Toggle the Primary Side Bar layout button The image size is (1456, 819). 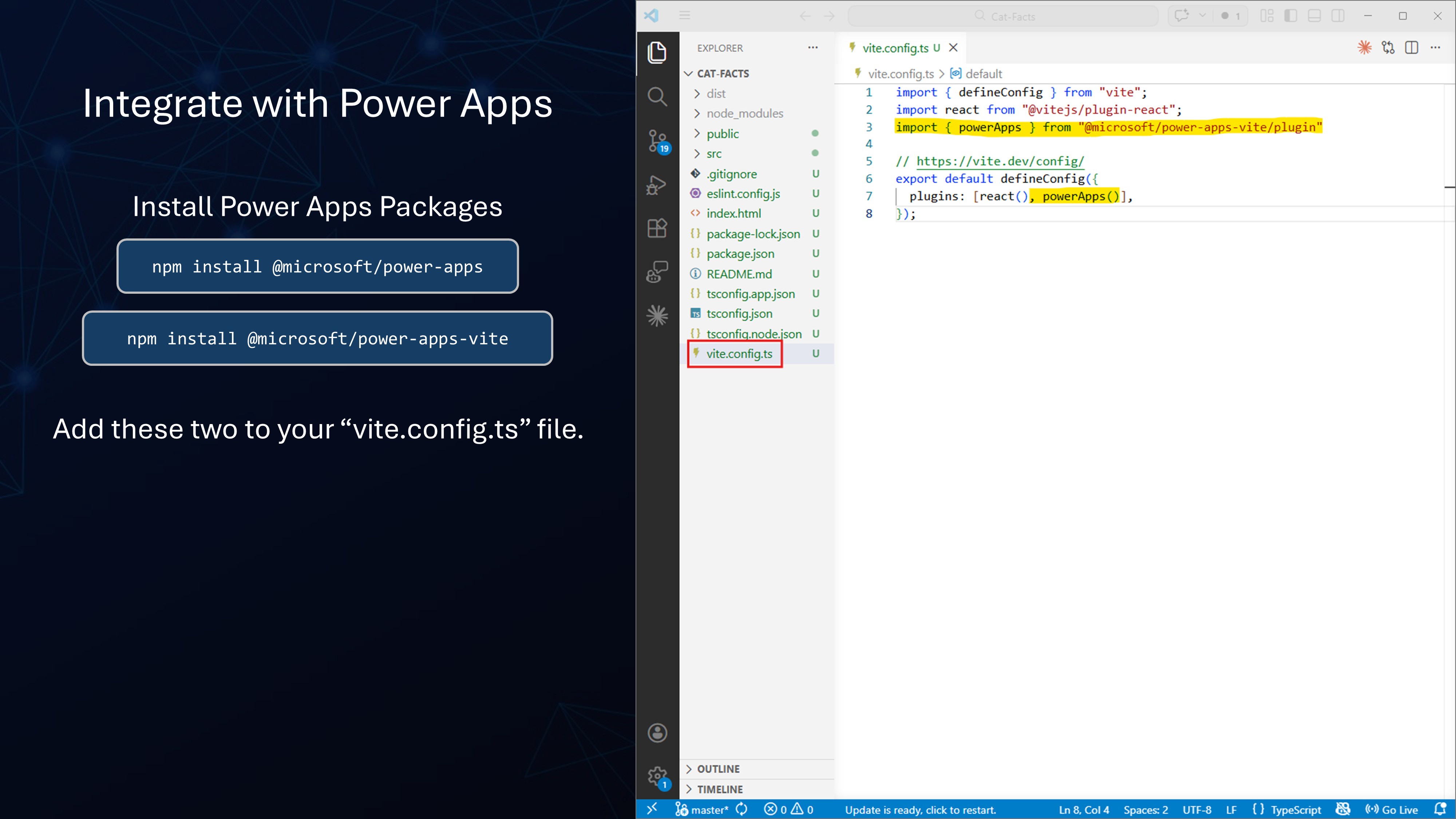[1290, 16]
